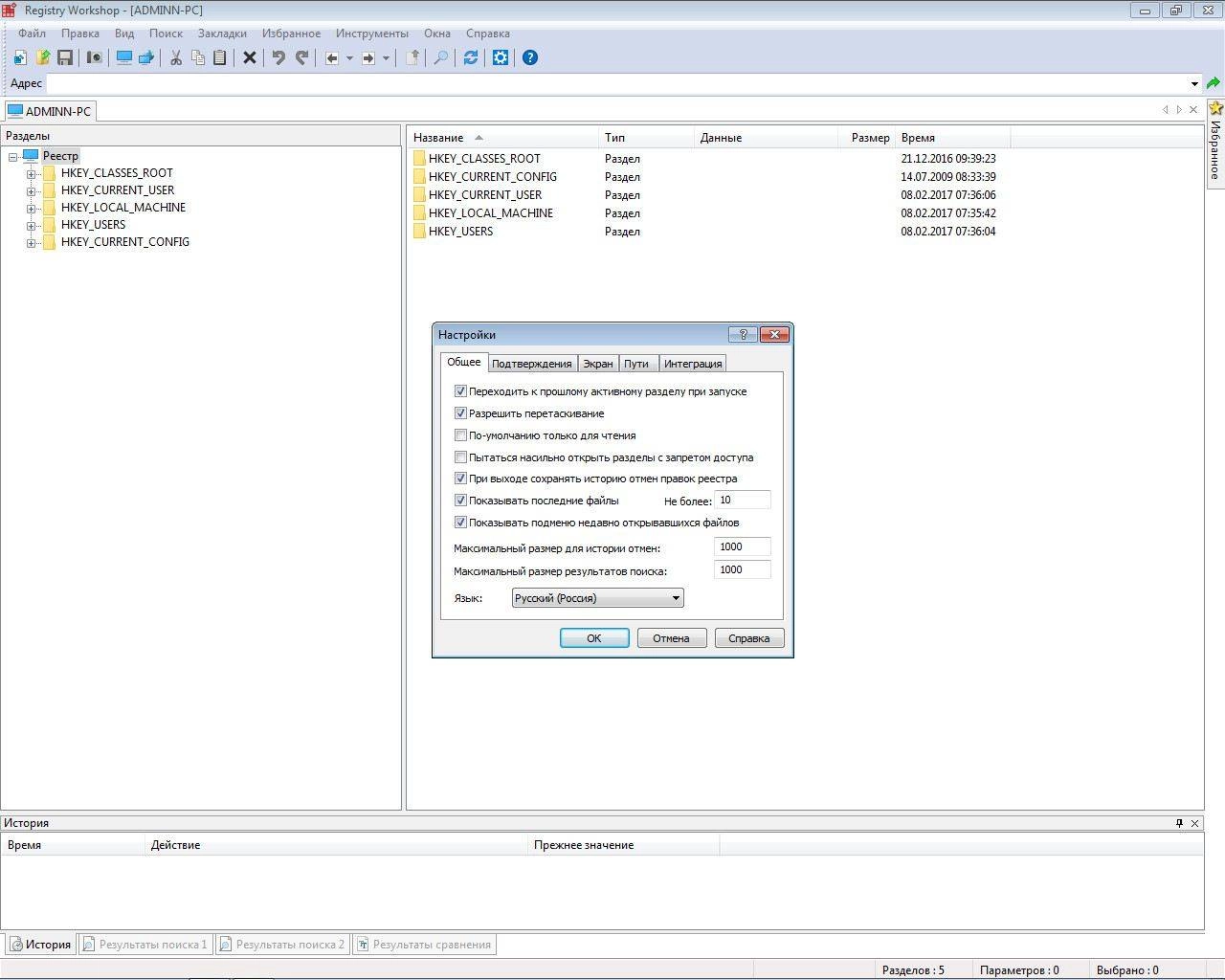Click the Back navigation arrow icon
This screenshot has width=1225, height=980.
(332, 57)
